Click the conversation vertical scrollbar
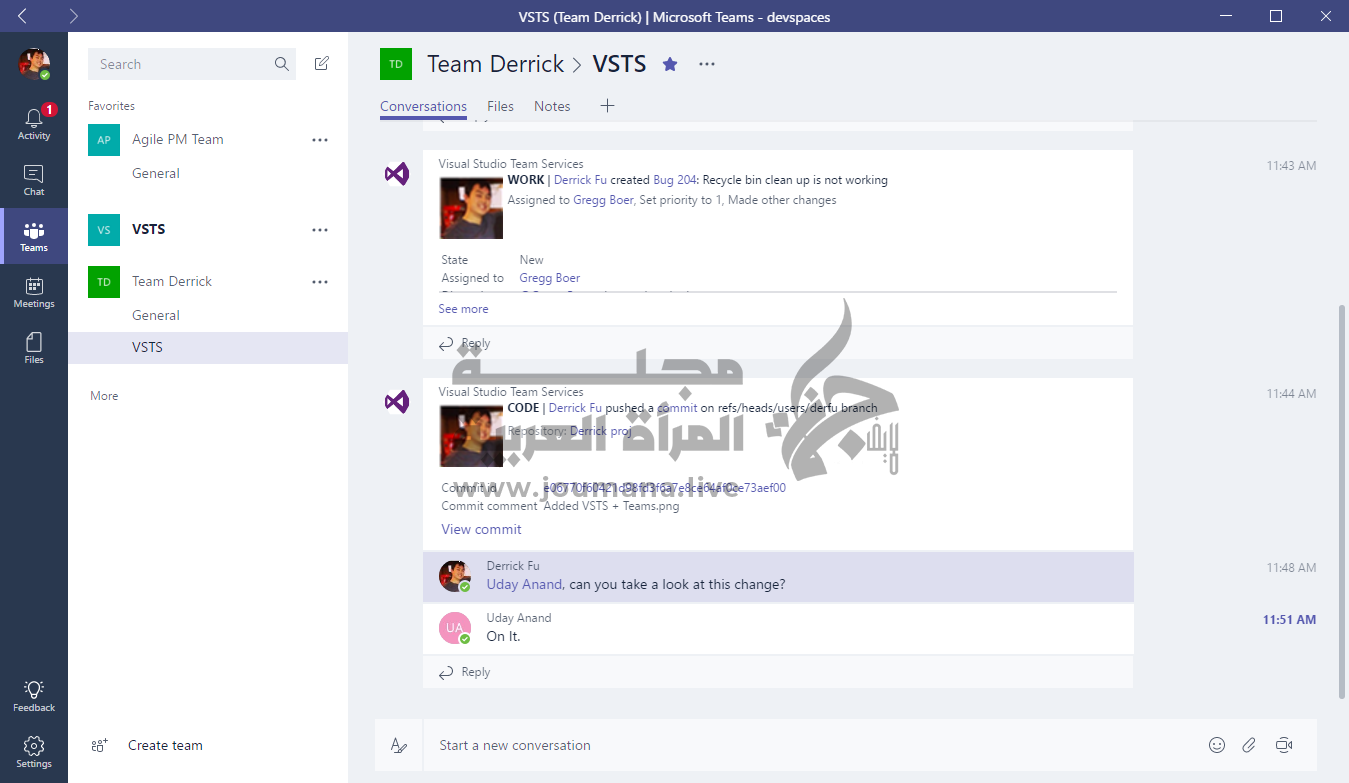The width and height of the screenshot is (1349, 783). point(1341,500)
